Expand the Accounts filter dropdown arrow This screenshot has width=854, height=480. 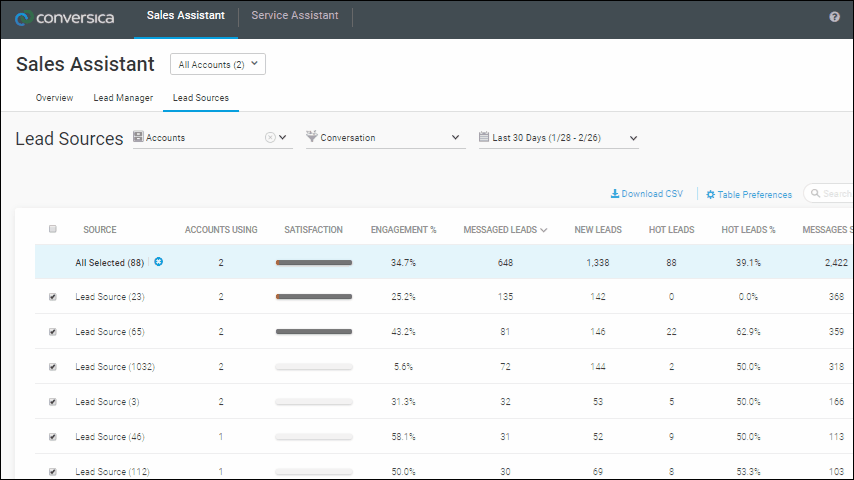(283, 137)
